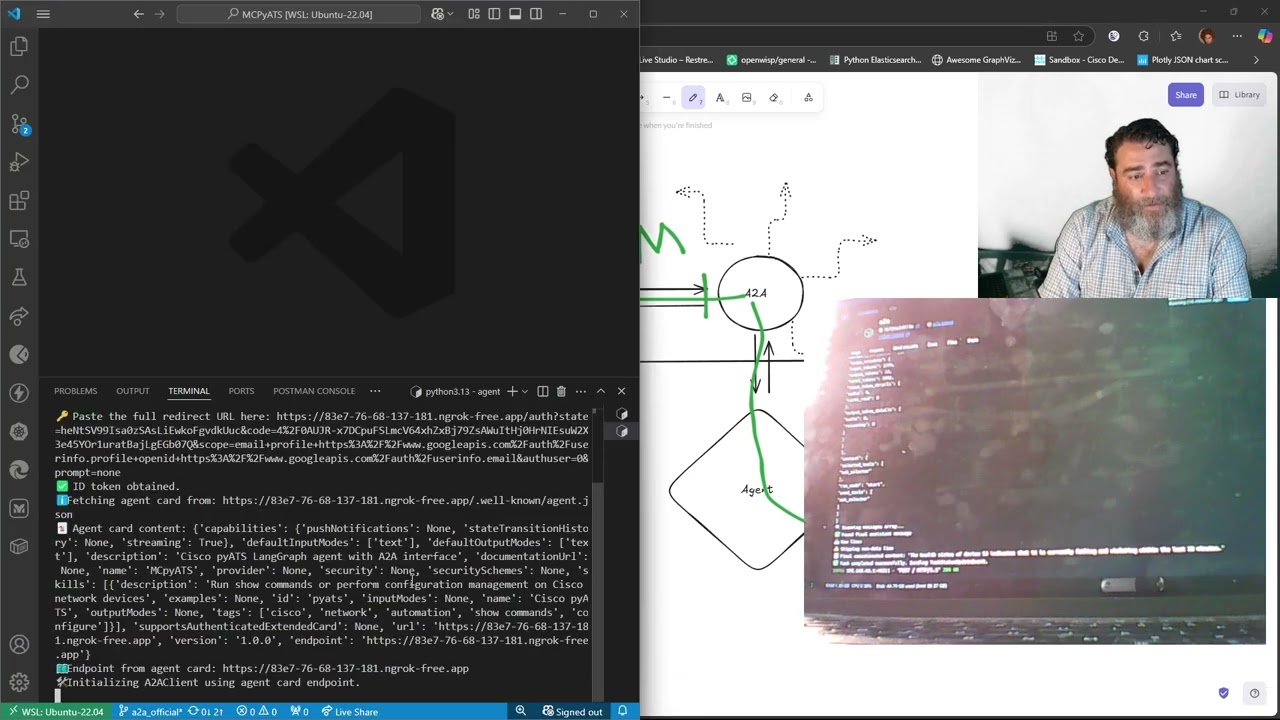
Task: Show more panel tabs via ellipsis
Action: tap(375, 391)
